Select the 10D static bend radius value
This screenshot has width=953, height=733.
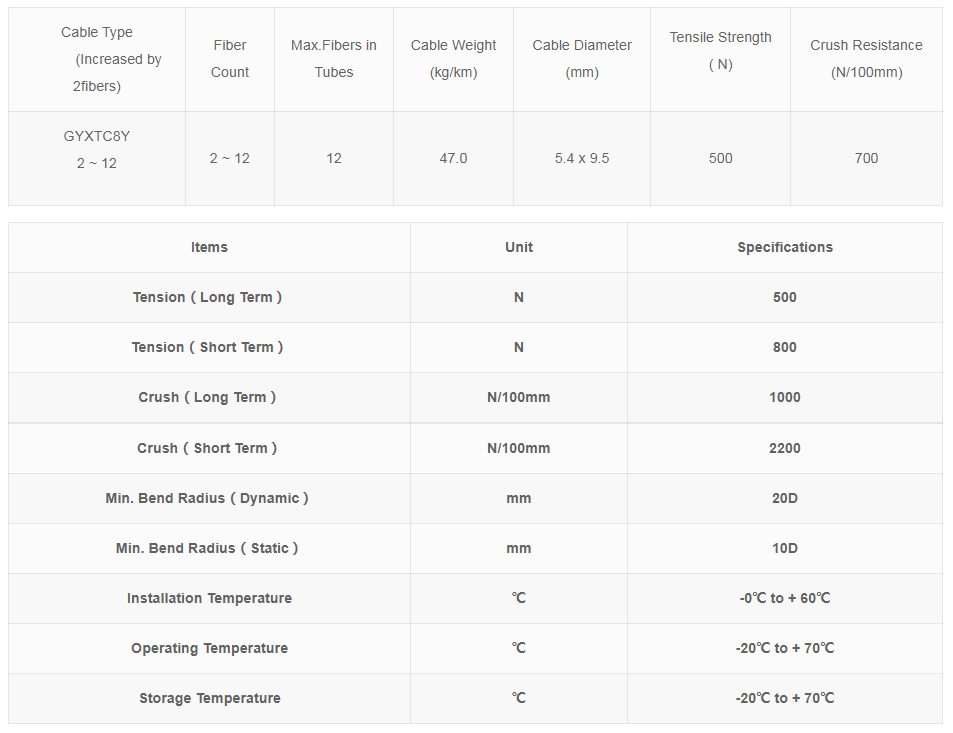click(785, 548)
